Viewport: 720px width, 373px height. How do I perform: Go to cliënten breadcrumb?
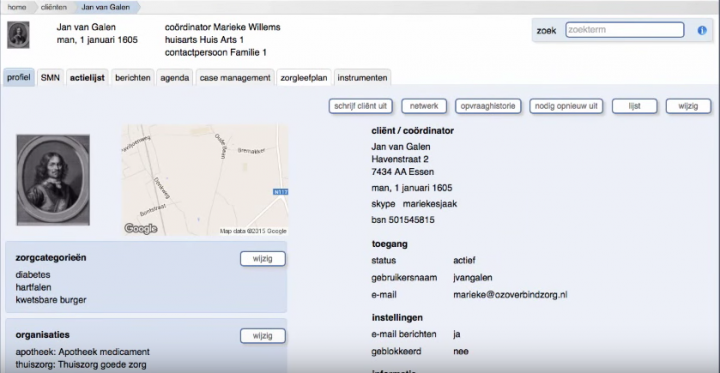[x=54, y=7]
